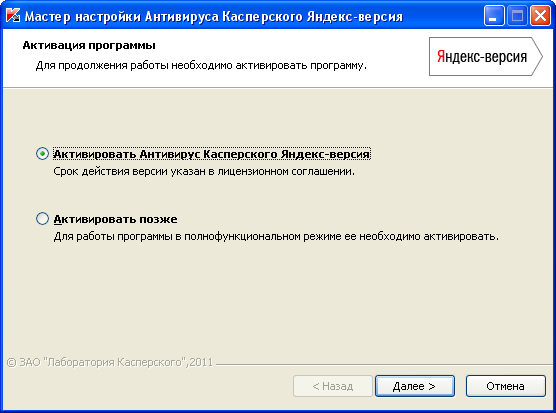Proceed with the Далее > button

[415, 386]
